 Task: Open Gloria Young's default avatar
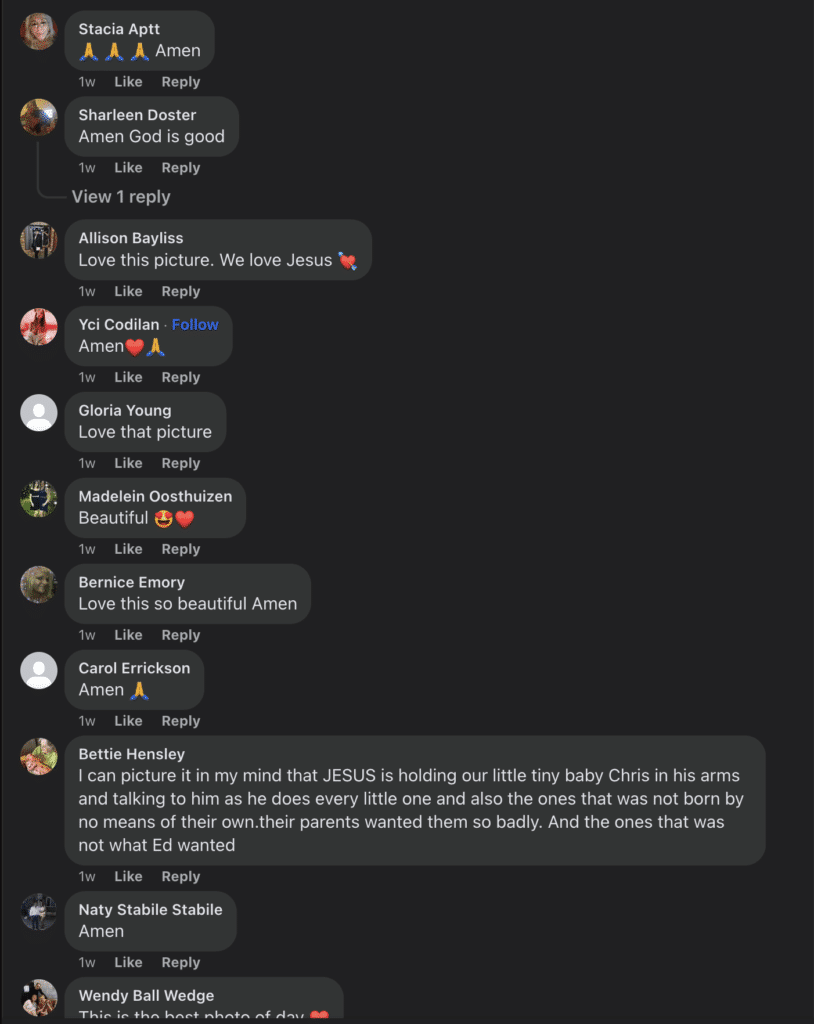[x=39, y=412]
